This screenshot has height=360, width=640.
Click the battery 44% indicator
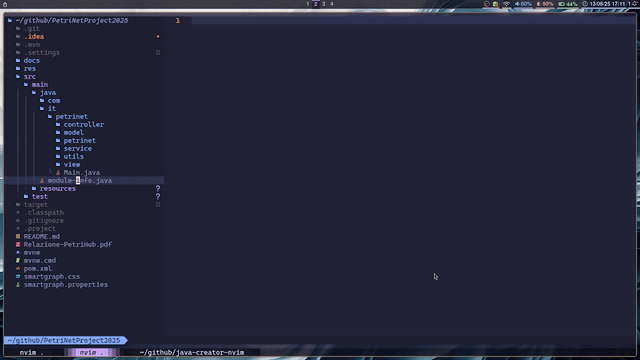(568, 4)
